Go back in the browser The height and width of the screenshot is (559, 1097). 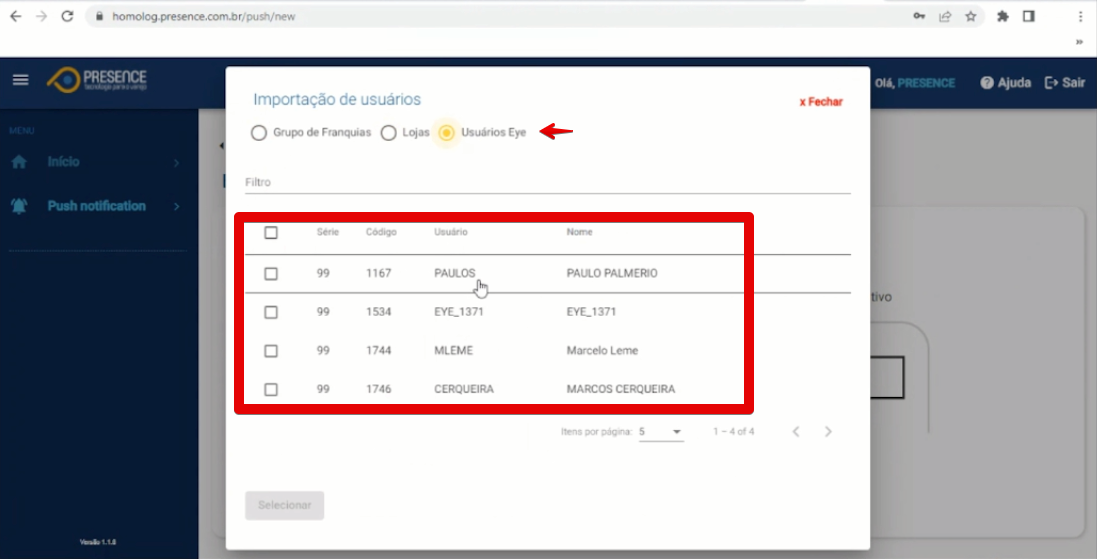(x=15, y=16)
